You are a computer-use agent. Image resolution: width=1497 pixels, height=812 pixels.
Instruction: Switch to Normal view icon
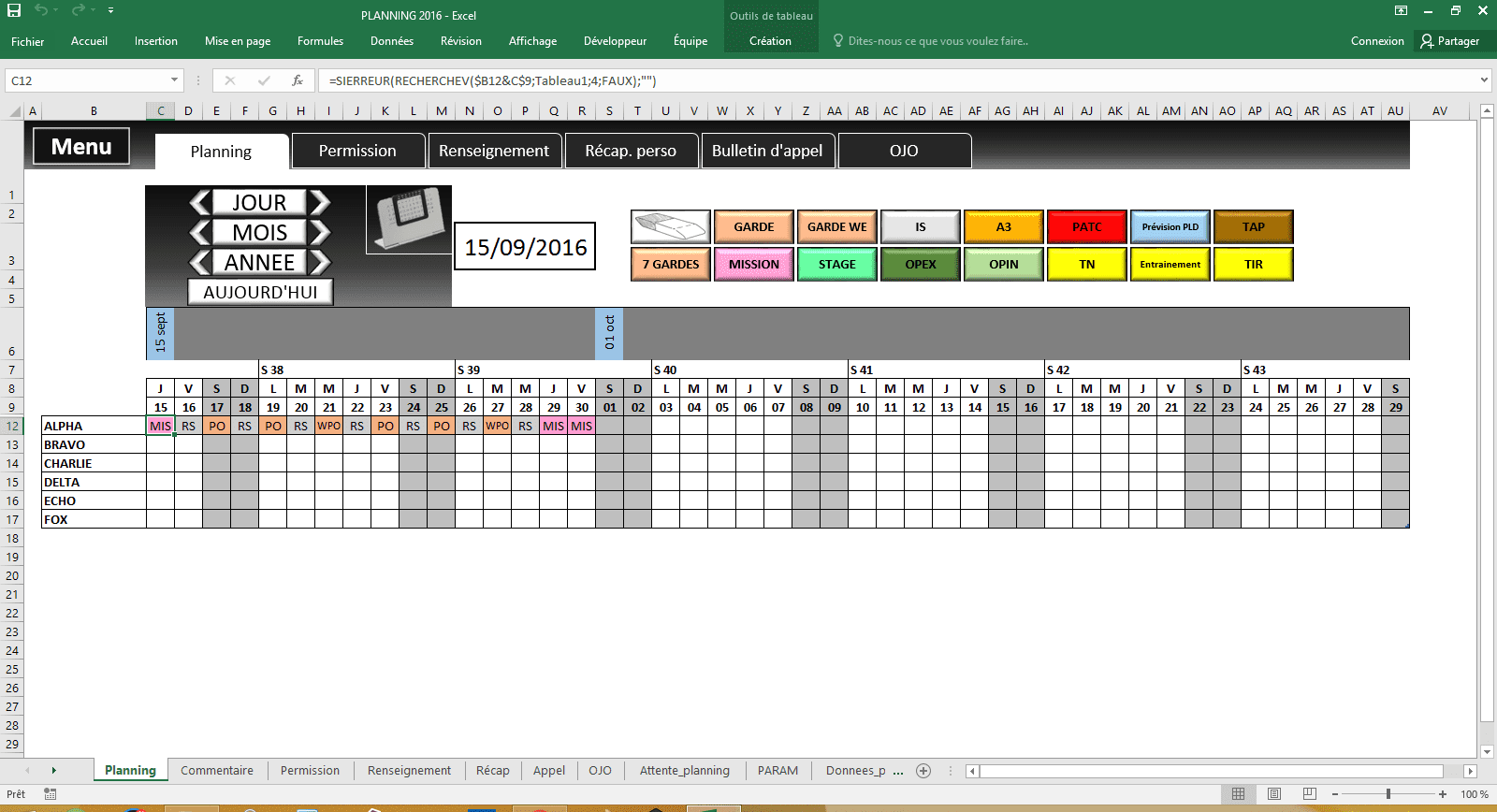pos(1238,794)
